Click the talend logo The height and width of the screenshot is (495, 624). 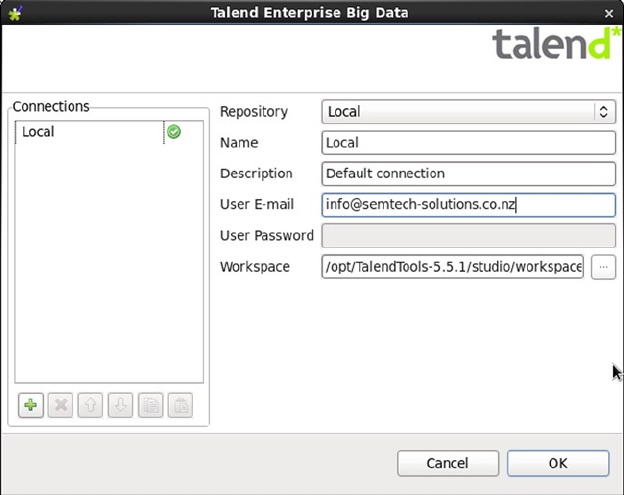pyautogui.click(x=551, y=45)
